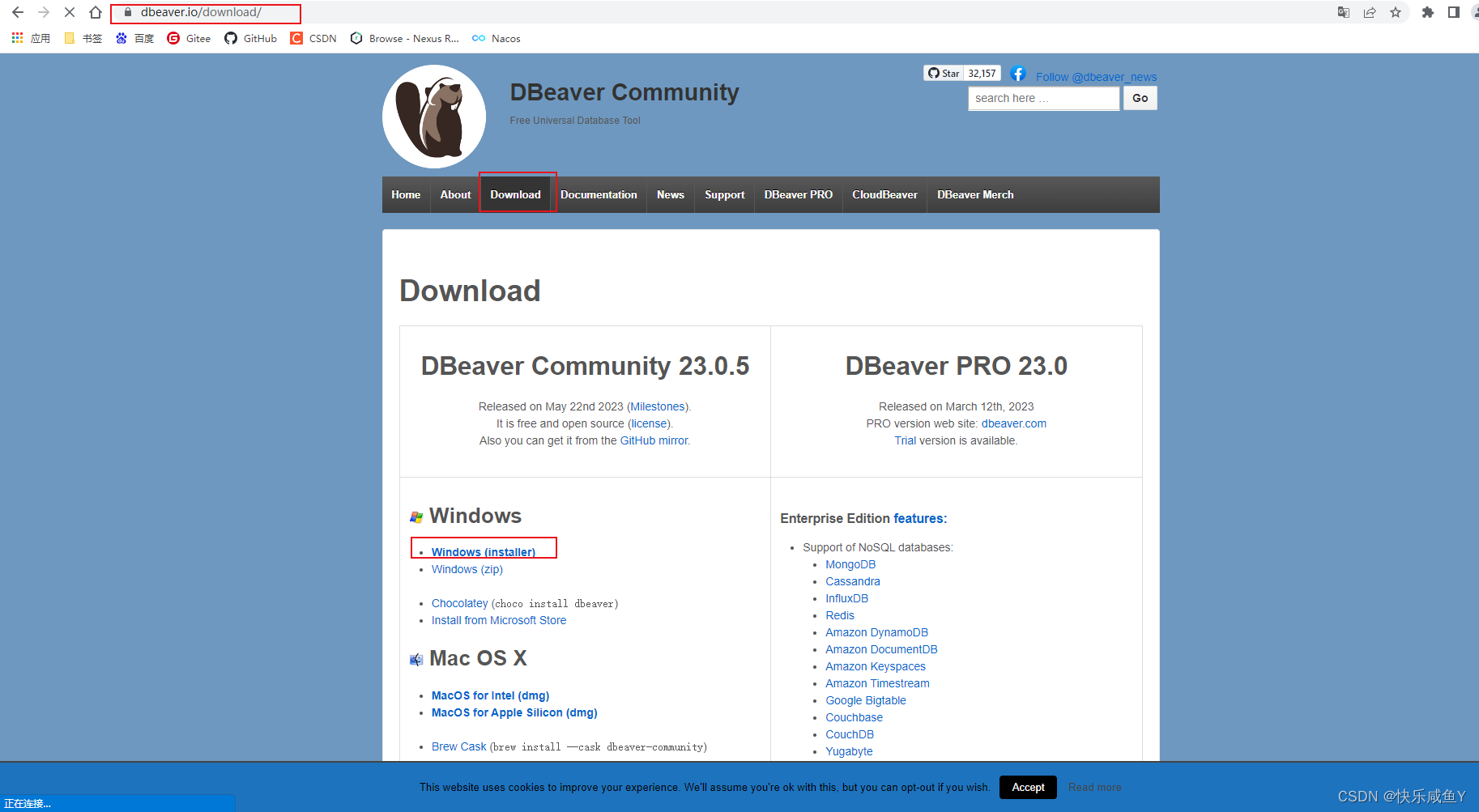Click the site padlock icon

click(127, 12)
